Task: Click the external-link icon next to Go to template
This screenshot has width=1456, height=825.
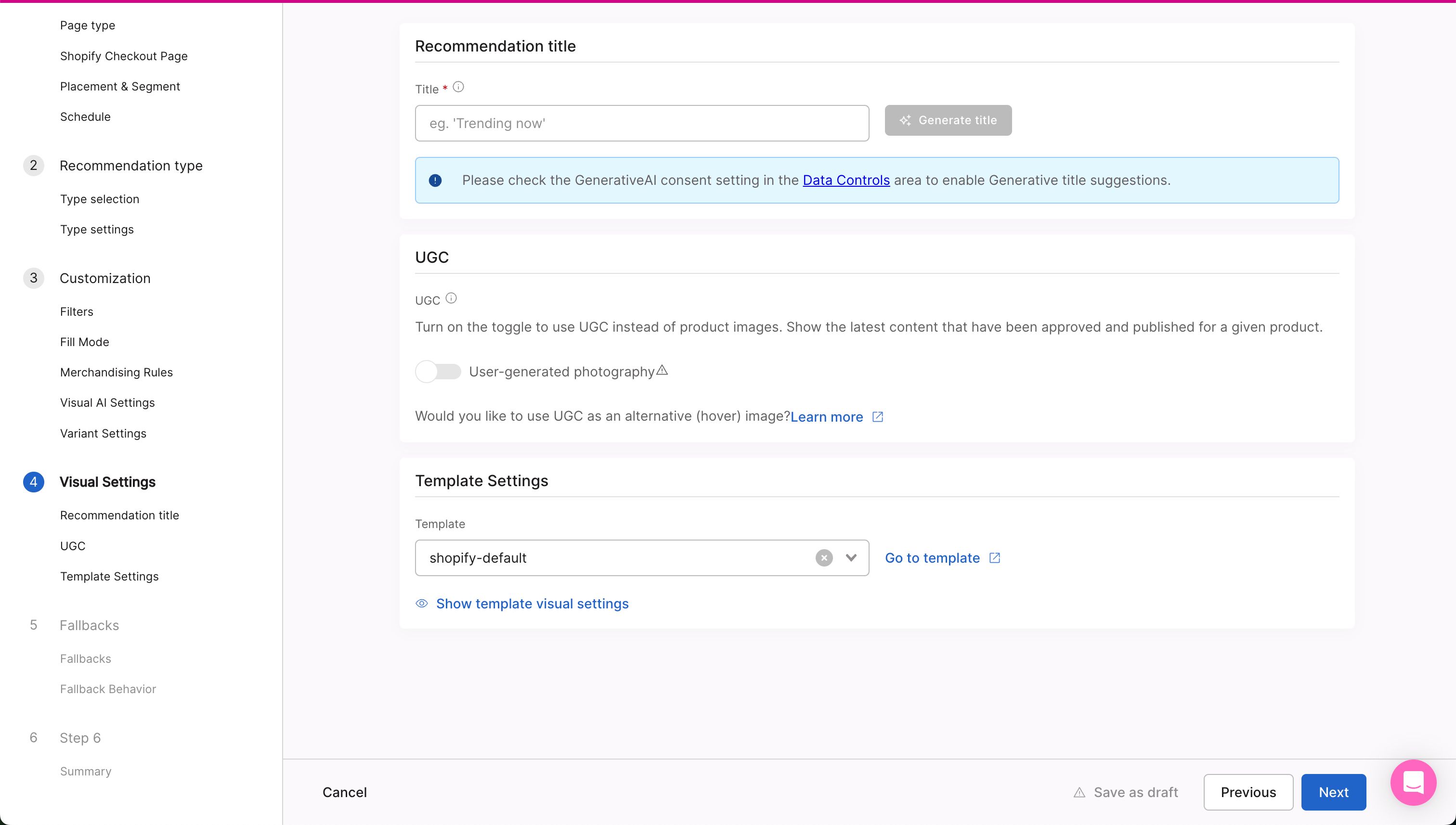Action: (995, 557)
